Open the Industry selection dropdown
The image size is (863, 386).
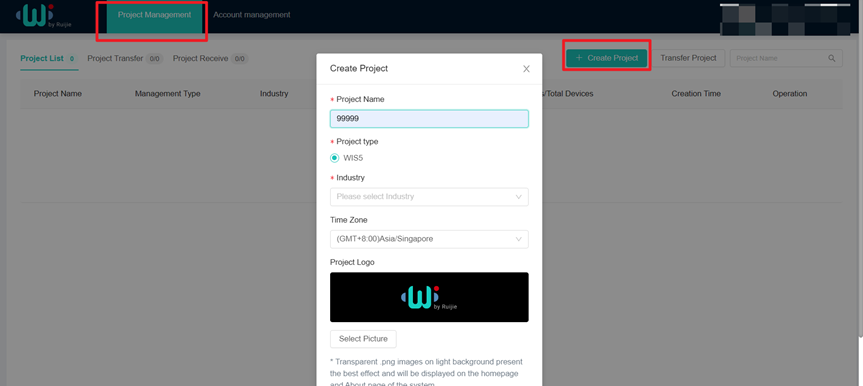tap(429, 197)
